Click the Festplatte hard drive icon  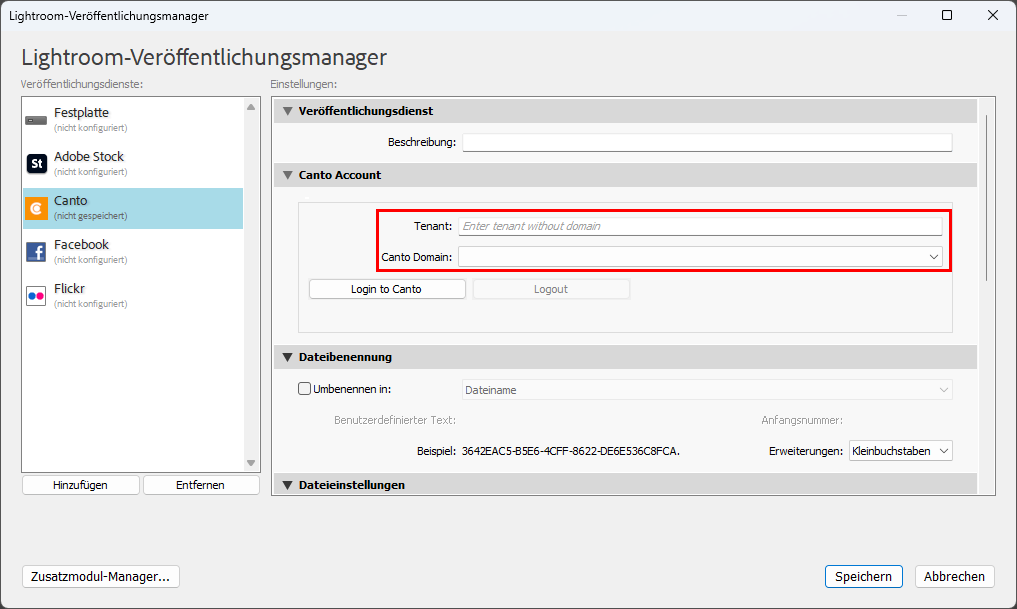36,120
